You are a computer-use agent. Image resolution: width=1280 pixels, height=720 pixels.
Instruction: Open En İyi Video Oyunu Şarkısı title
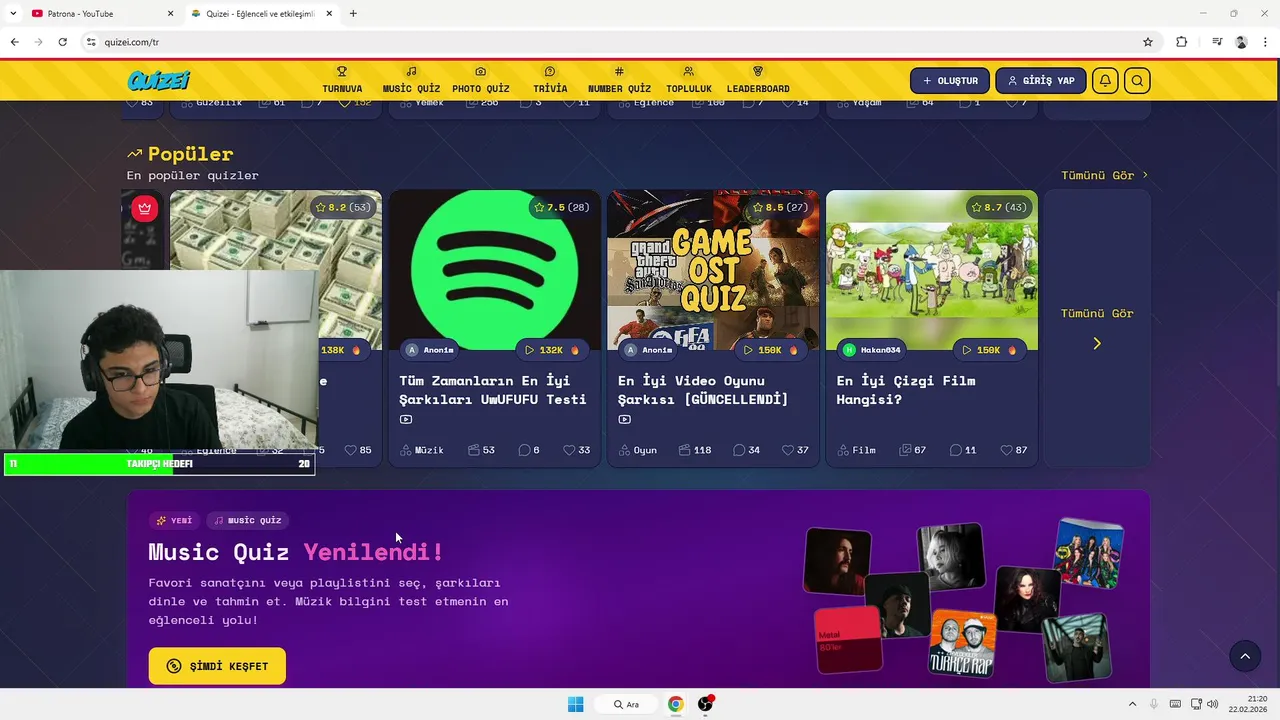(703, 390)
